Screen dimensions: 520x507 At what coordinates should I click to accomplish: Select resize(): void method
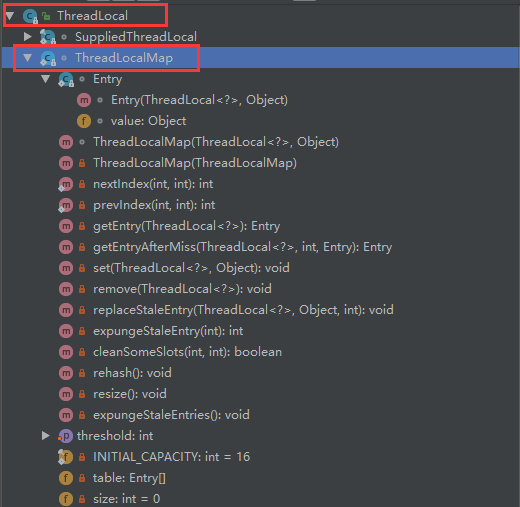click(130, 394)
